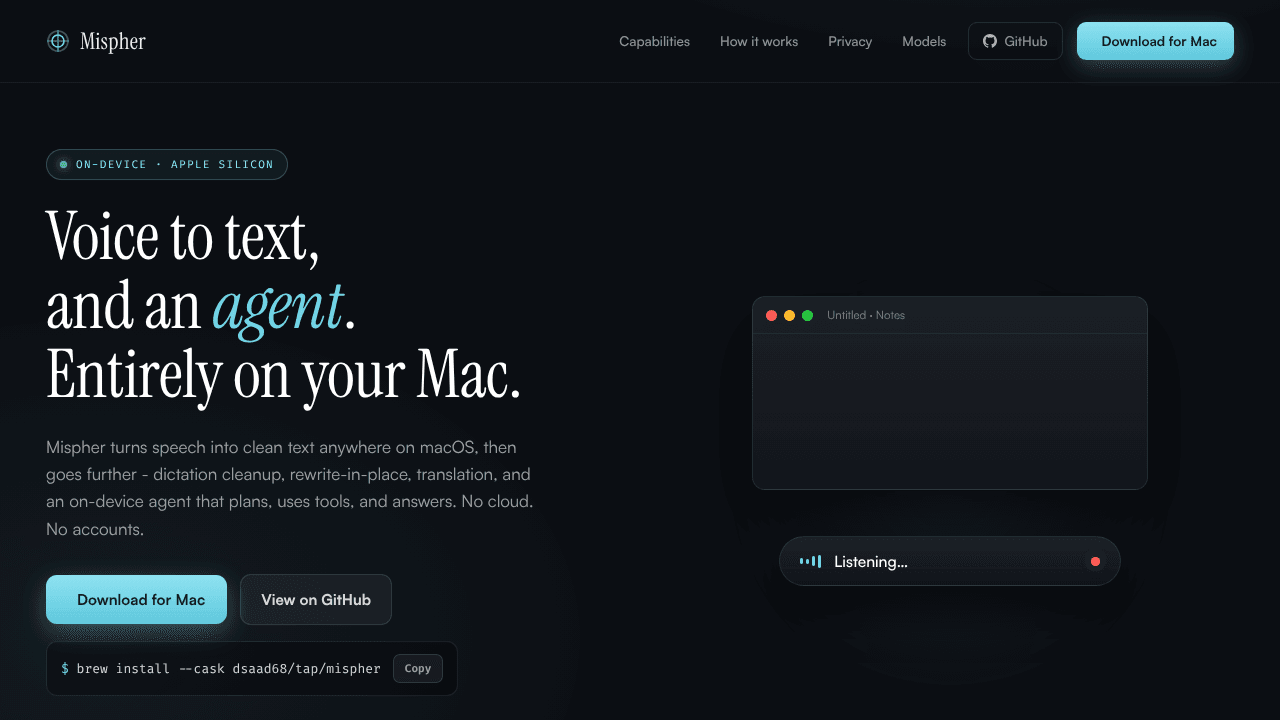Open the Capabilities nav link

(654, 41)
